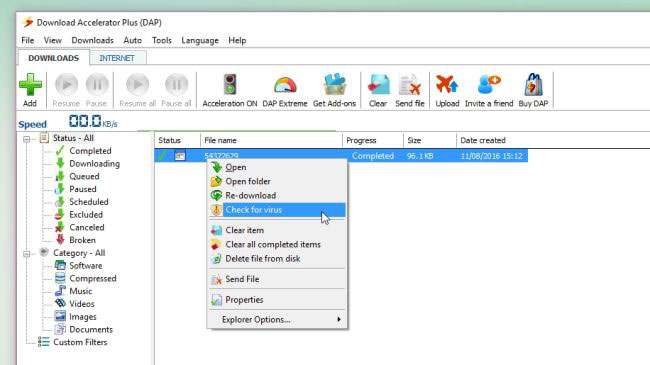Click the Get Add-ons puzzle icon
Viewport: 650px width, 365px height.
tap(335, 85)
